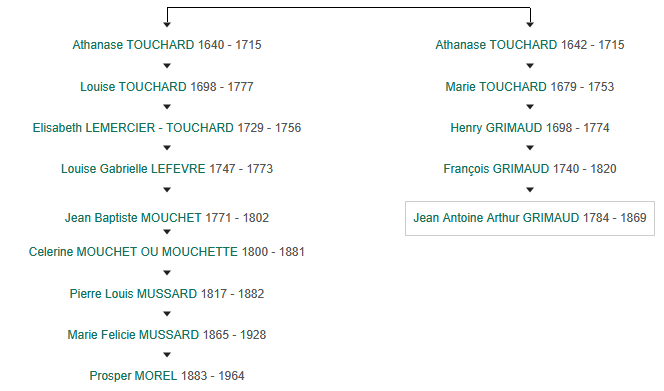
Task: Click Louise TOUCHARD 1698 - 1777
Action: (x=167, y=86)
